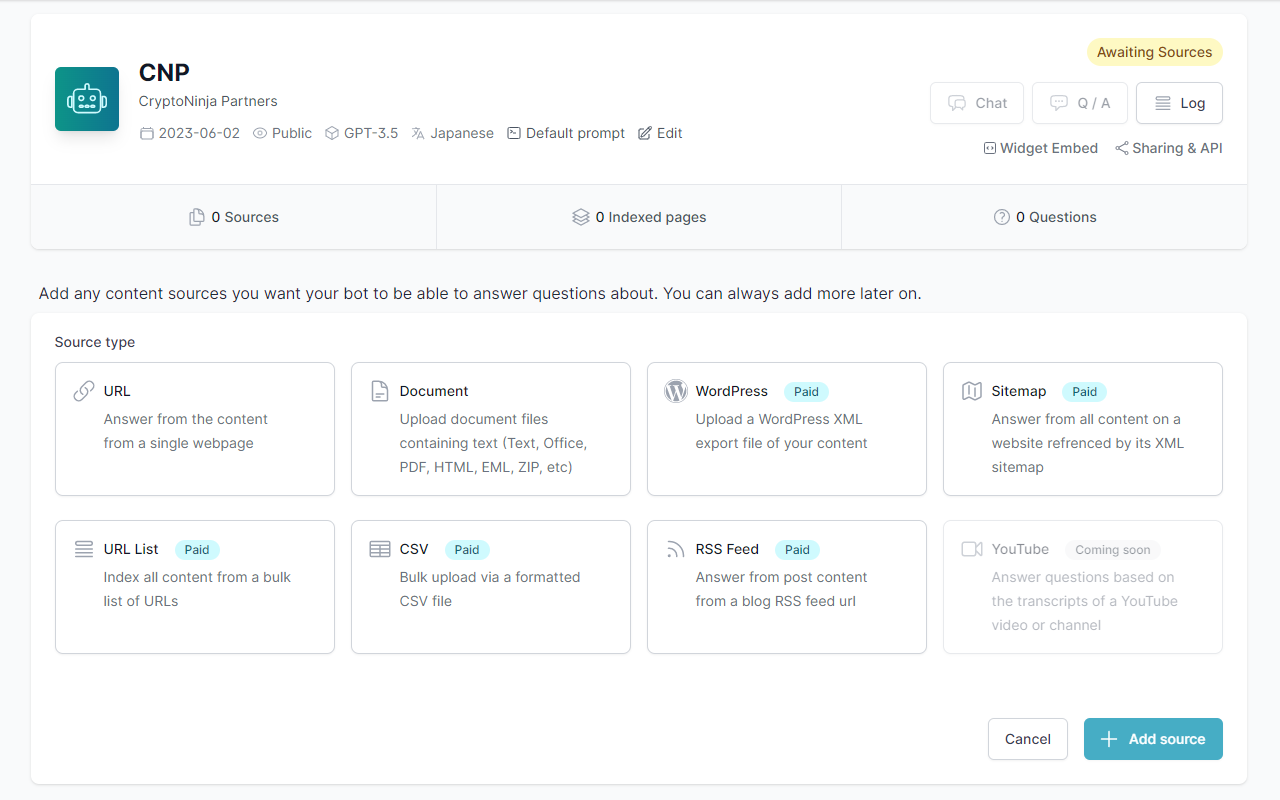Viewport: 1280px width, 800px height.
Task: Click the file icon on Document card
Action: tap(379, 391)
